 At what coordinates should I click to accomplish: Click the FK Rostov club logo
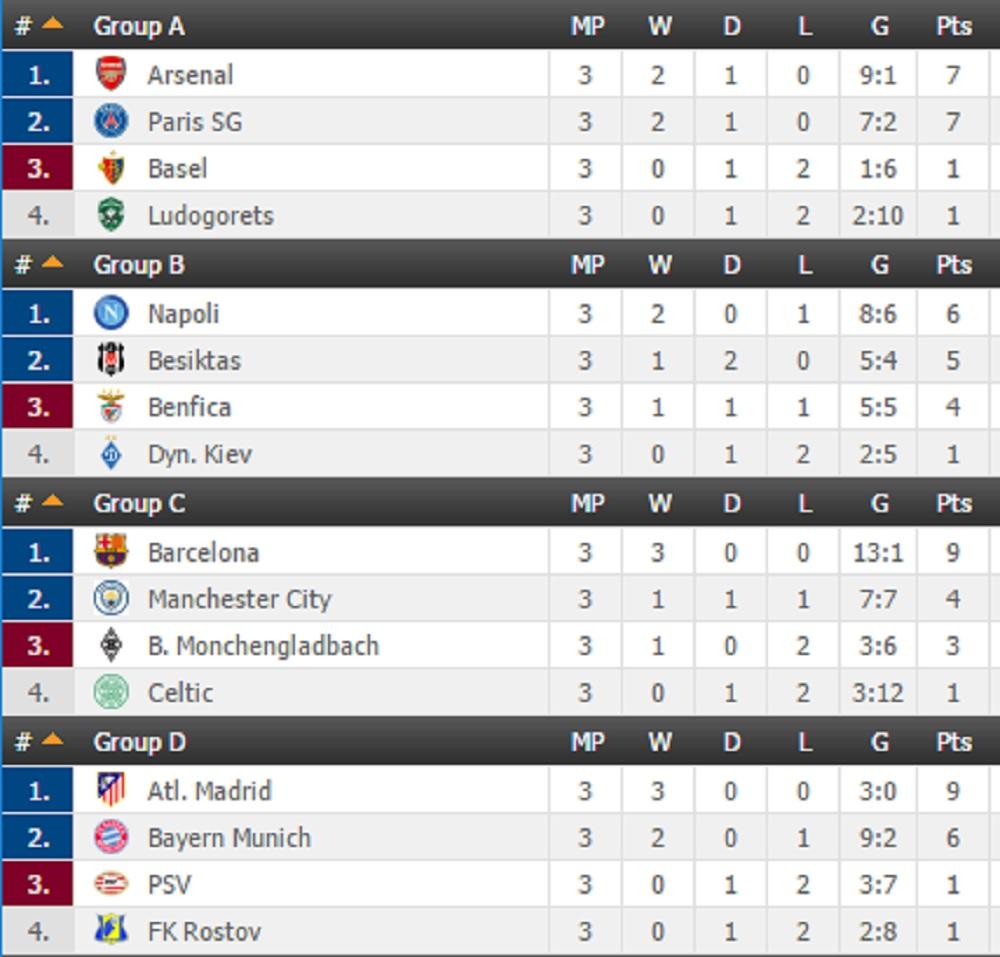click(111, 931)
